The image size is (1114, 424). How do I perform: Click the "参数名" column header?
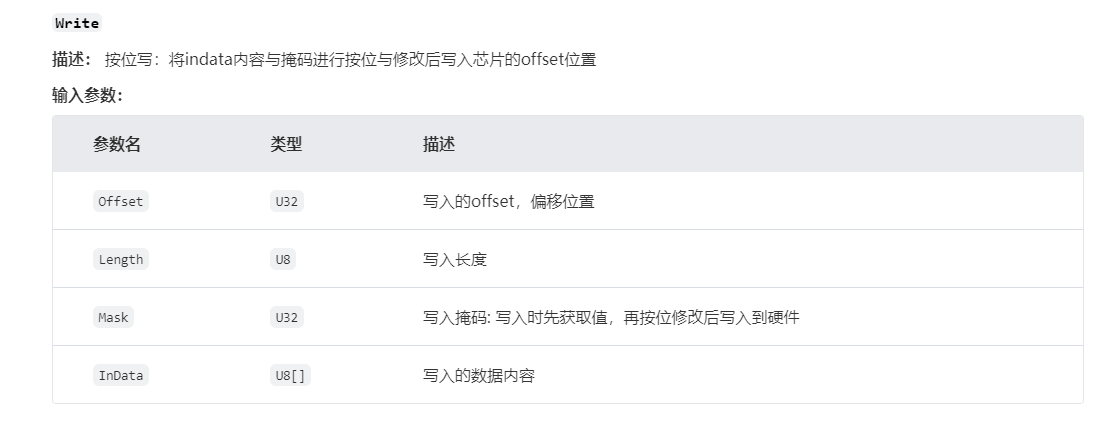[117, 144]
